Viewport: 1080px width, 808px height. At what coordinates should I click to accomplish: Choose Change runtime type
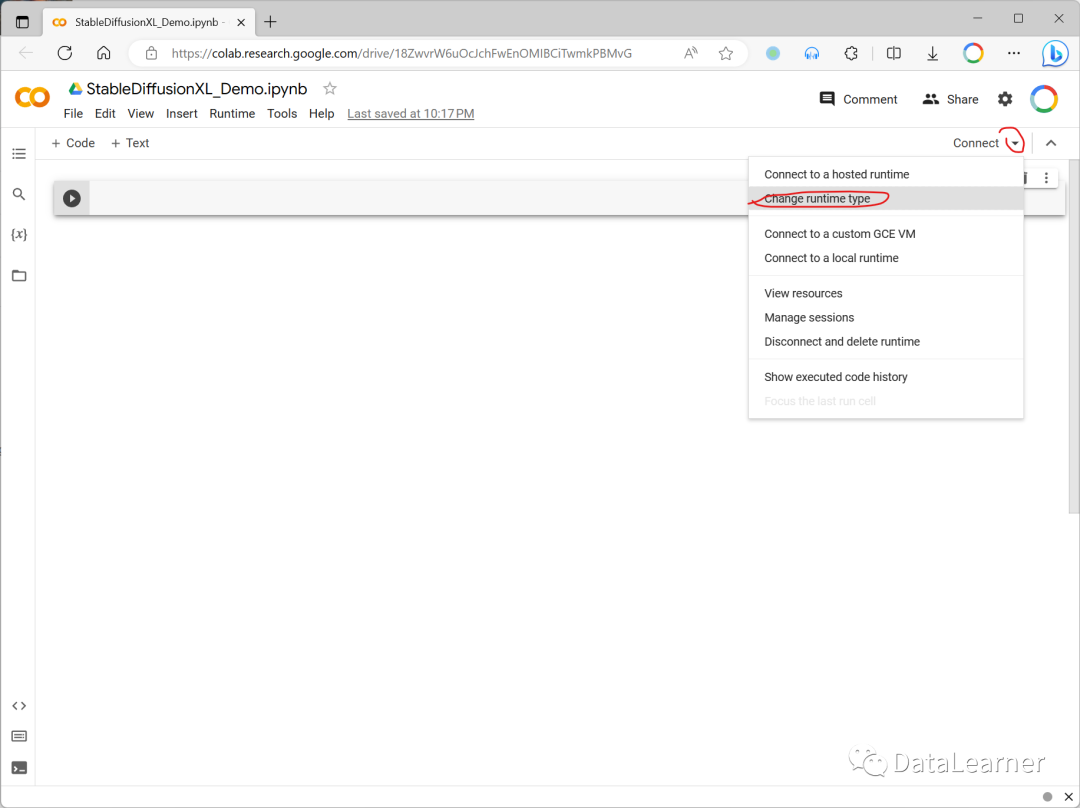[886, 198]
